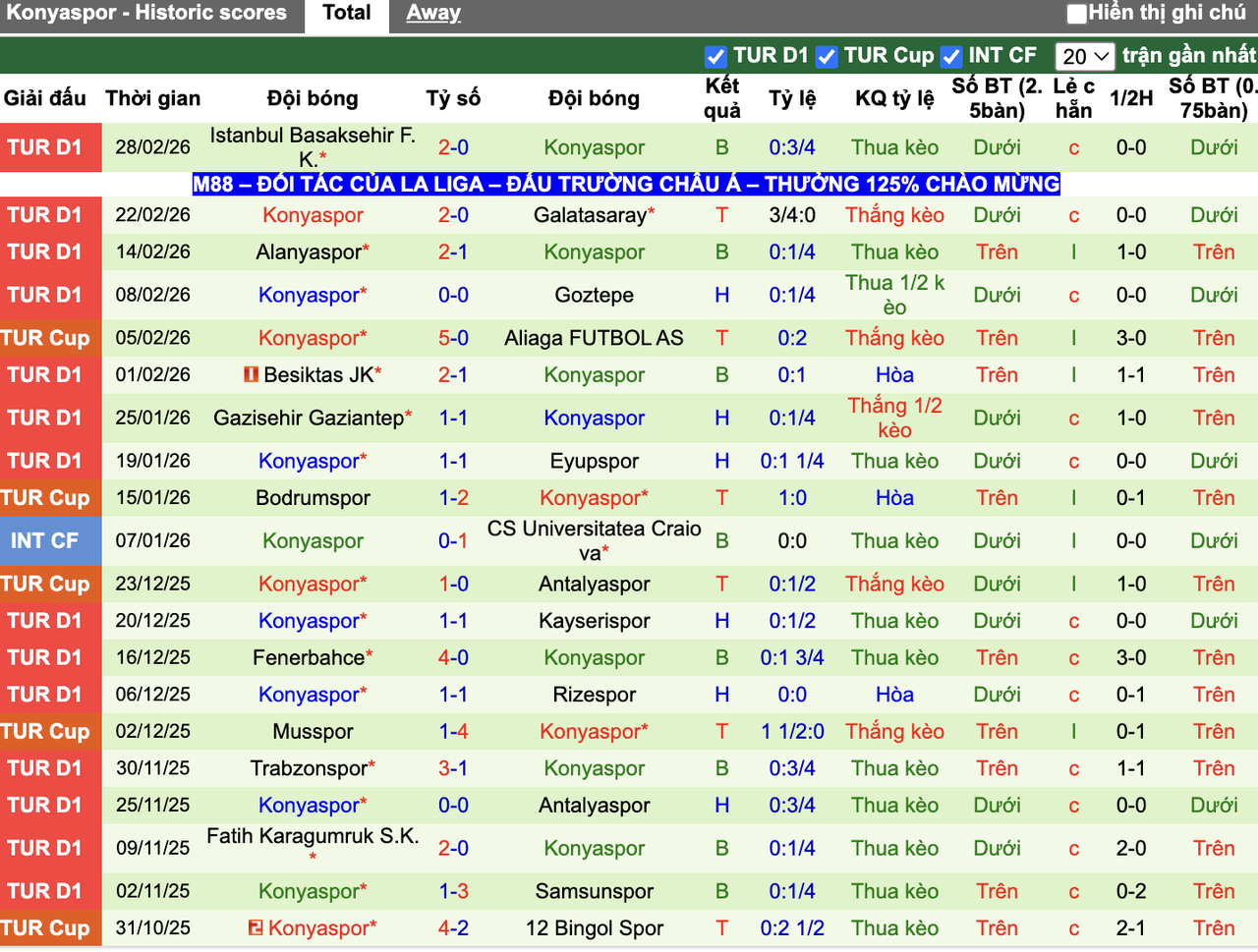Click the TUR Cup badge for the Bodrumspor match
1258x952 pixels.
[x=50, y=497]
